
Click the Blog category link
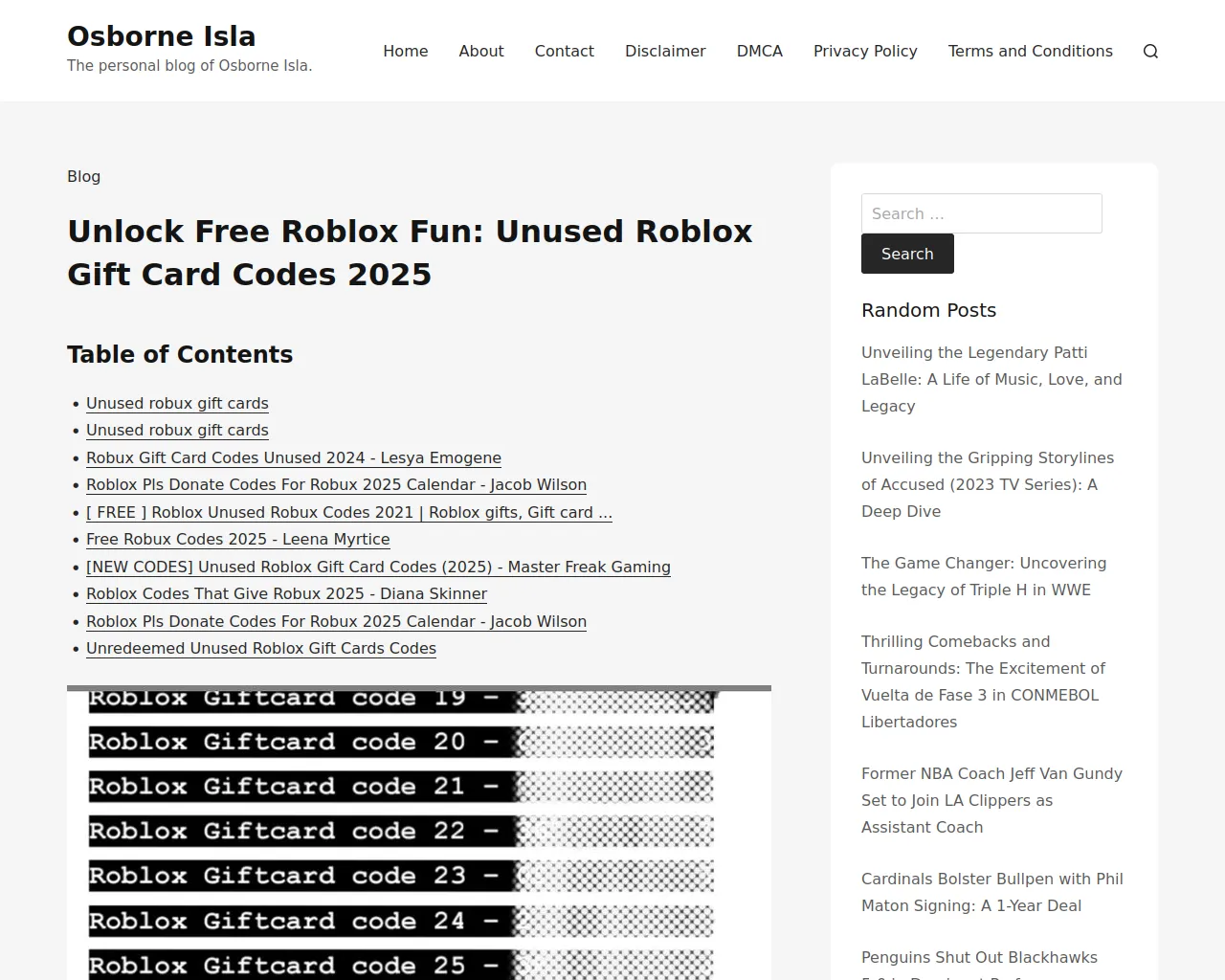point(83,176)
